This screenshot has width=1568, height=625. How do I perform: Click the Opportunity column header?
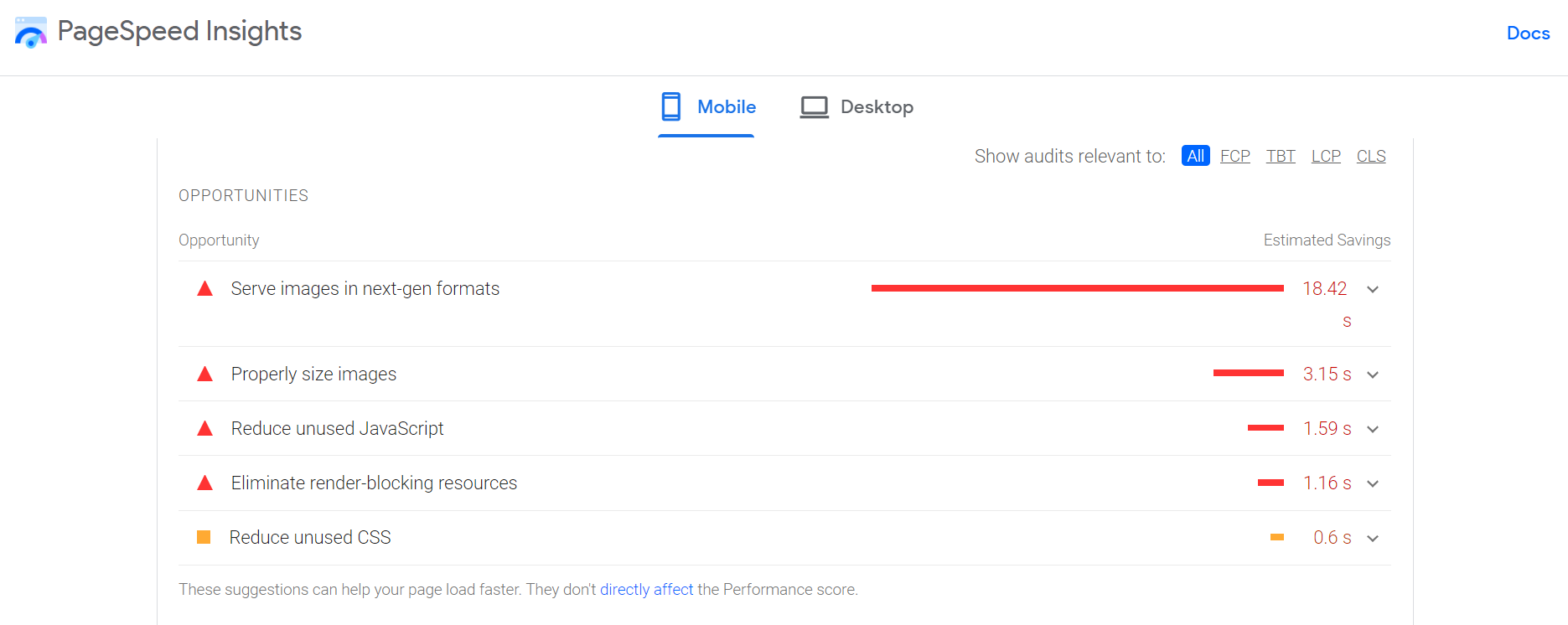[x=219, y=240]
